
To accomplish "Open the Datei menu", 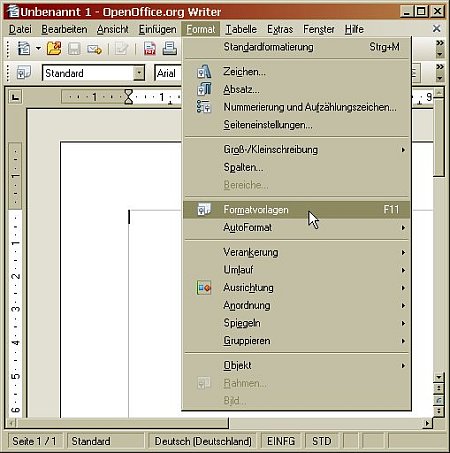I will coord(20,29).
